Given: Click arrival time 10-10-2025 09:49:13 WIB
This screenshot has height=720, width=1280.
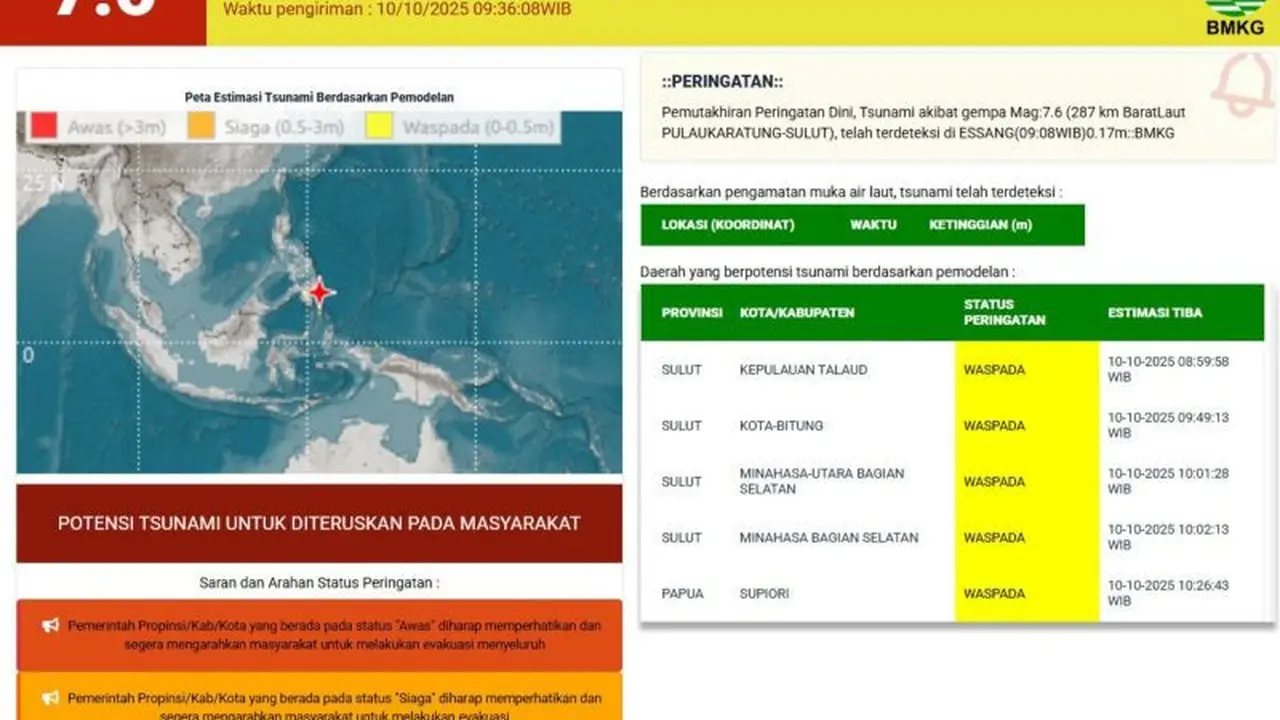Looking at the screenshot, I should [x=1168, y=425].
